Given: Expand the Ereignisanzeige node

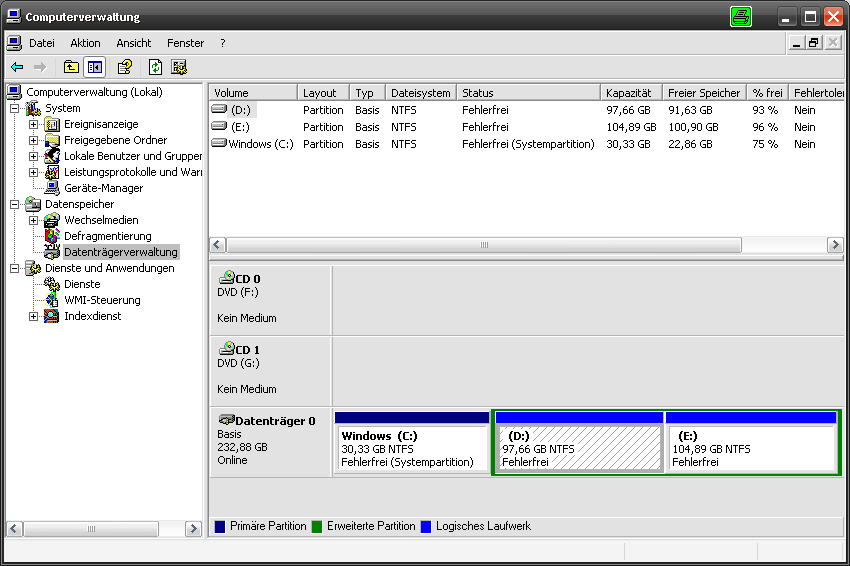Looking at the screenshot, I should (34, 125).
